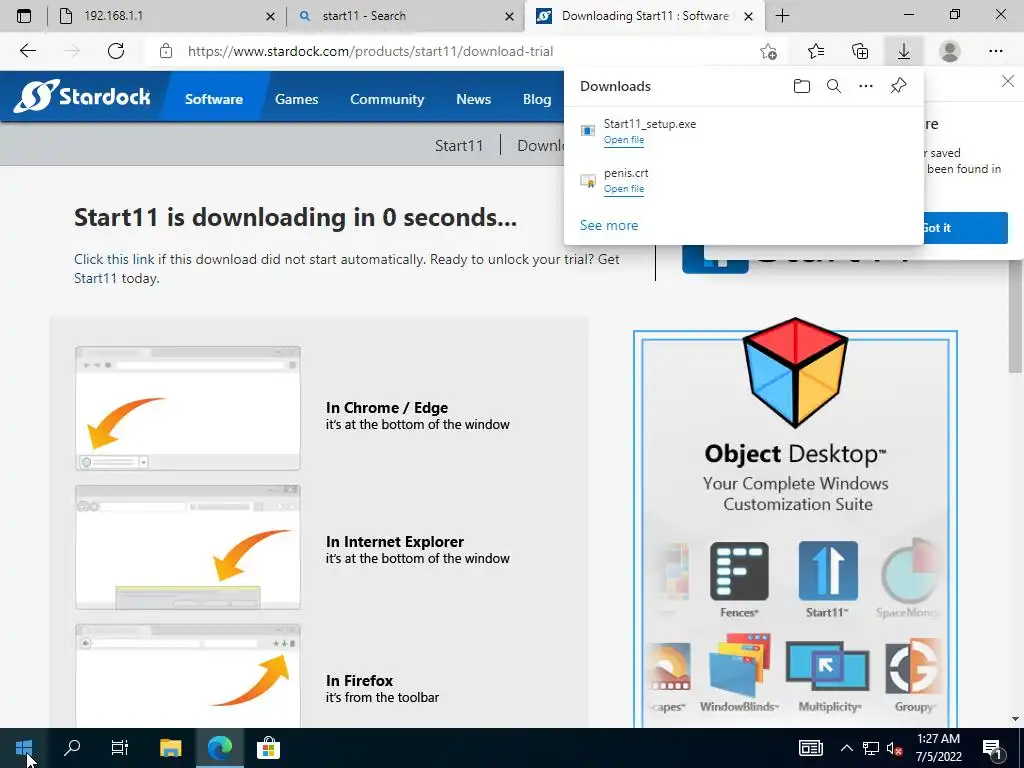
Task: Add this page to favorites
Action: (x=769, y=51)
